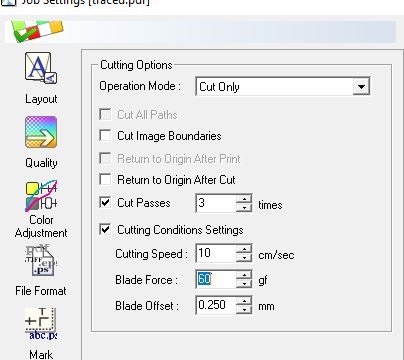
Task: Uncheck the Cut Passes checkbox
Action: tap(105, 202)
